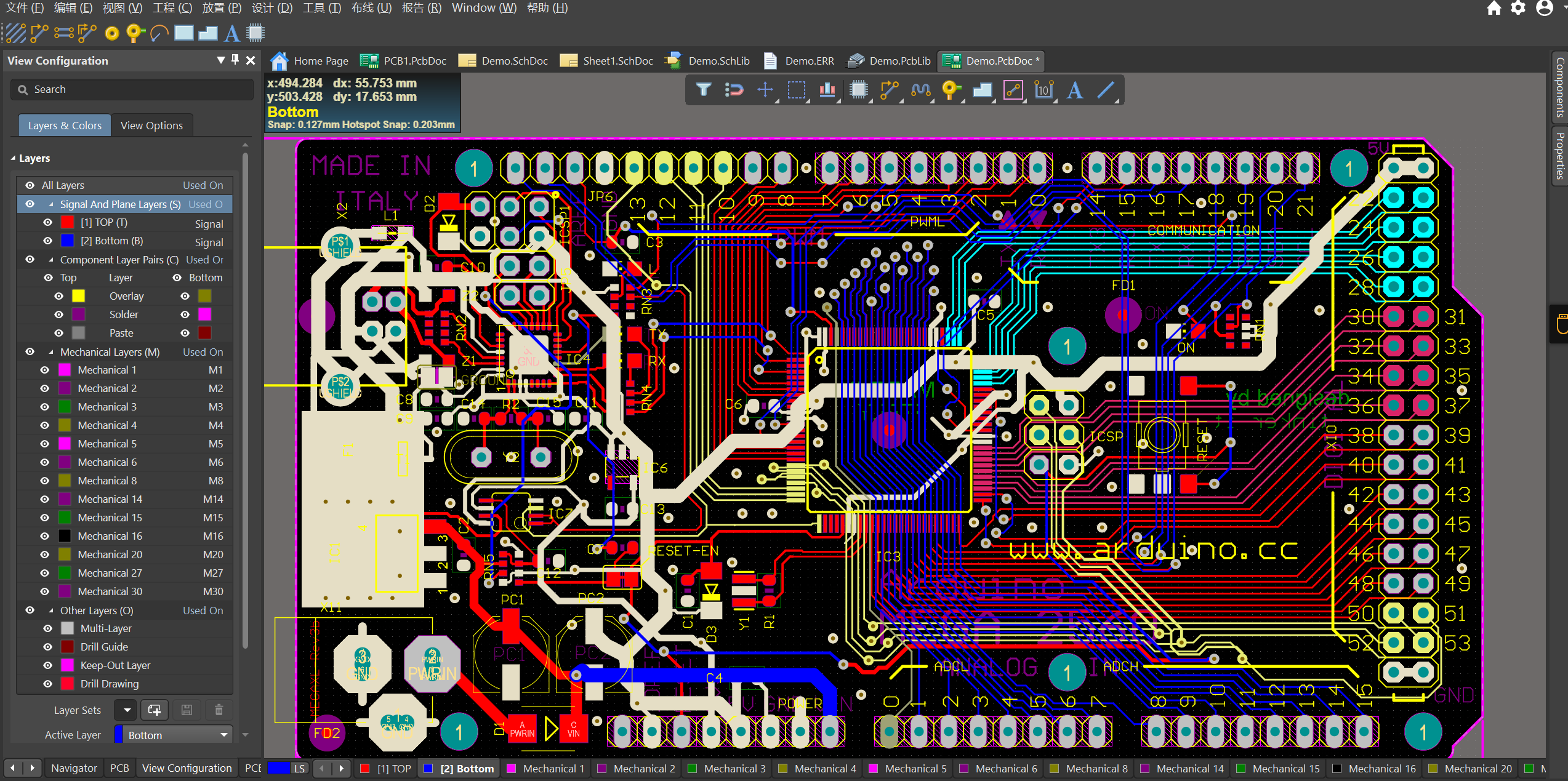Create a new layer set icon
The width and height of the screenshot is (1568, 781).
(155, 710)
